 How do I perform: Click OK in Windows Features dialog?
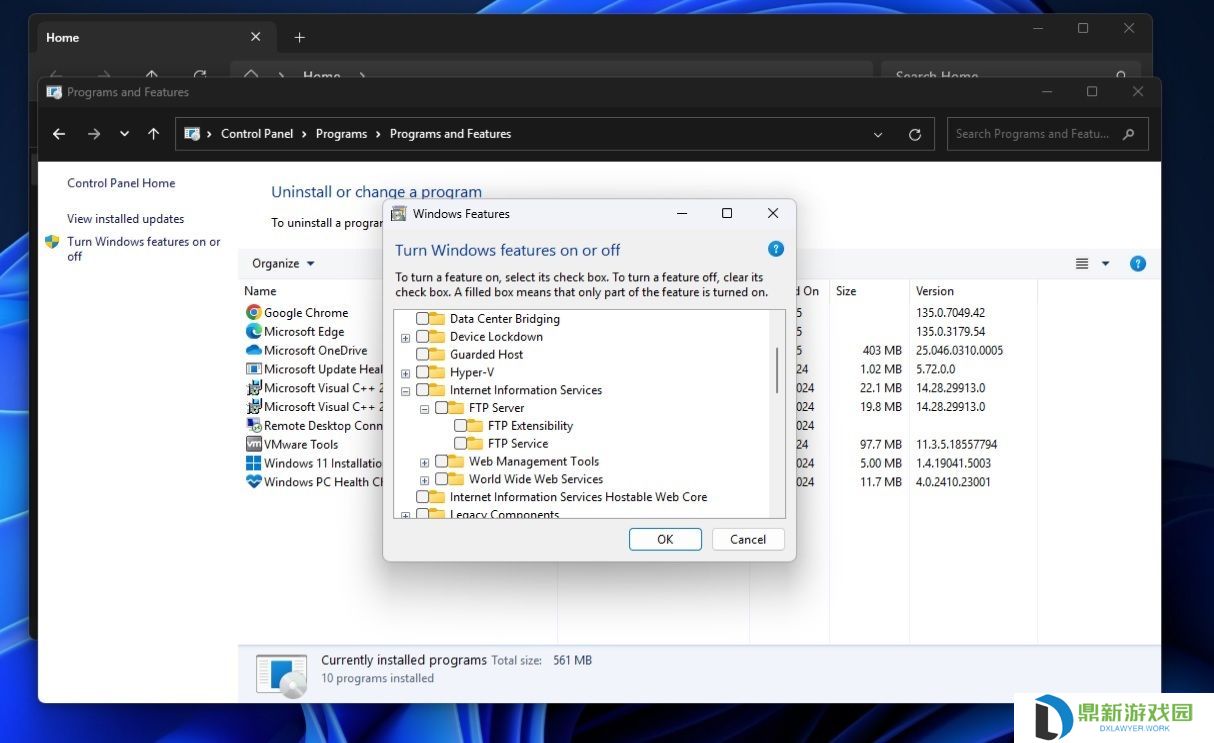[665, 539]
